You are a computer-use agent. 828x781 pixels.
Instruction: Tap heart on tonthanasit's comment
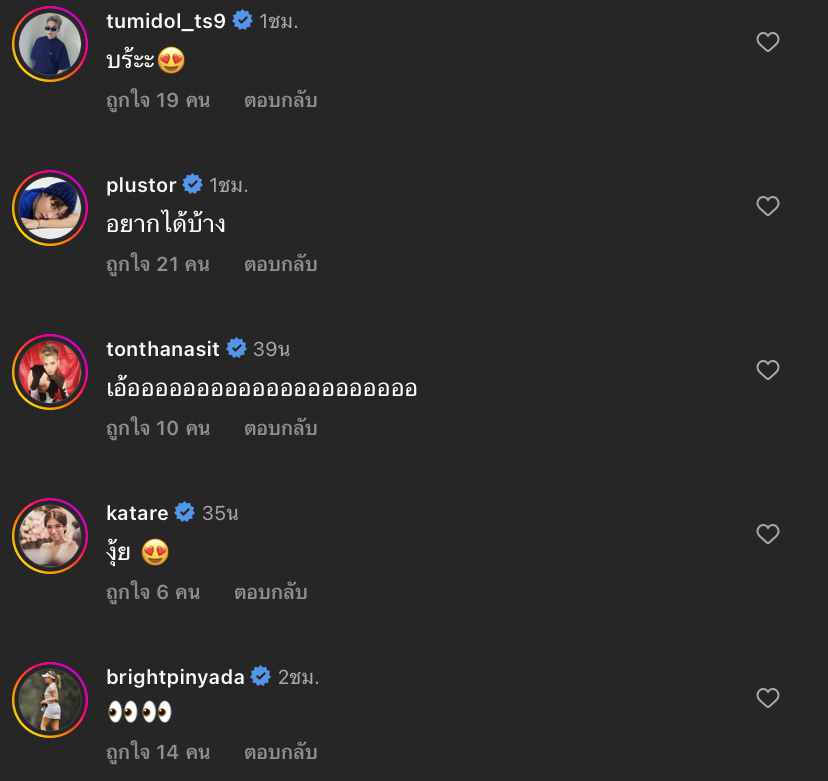pos(767,370)
